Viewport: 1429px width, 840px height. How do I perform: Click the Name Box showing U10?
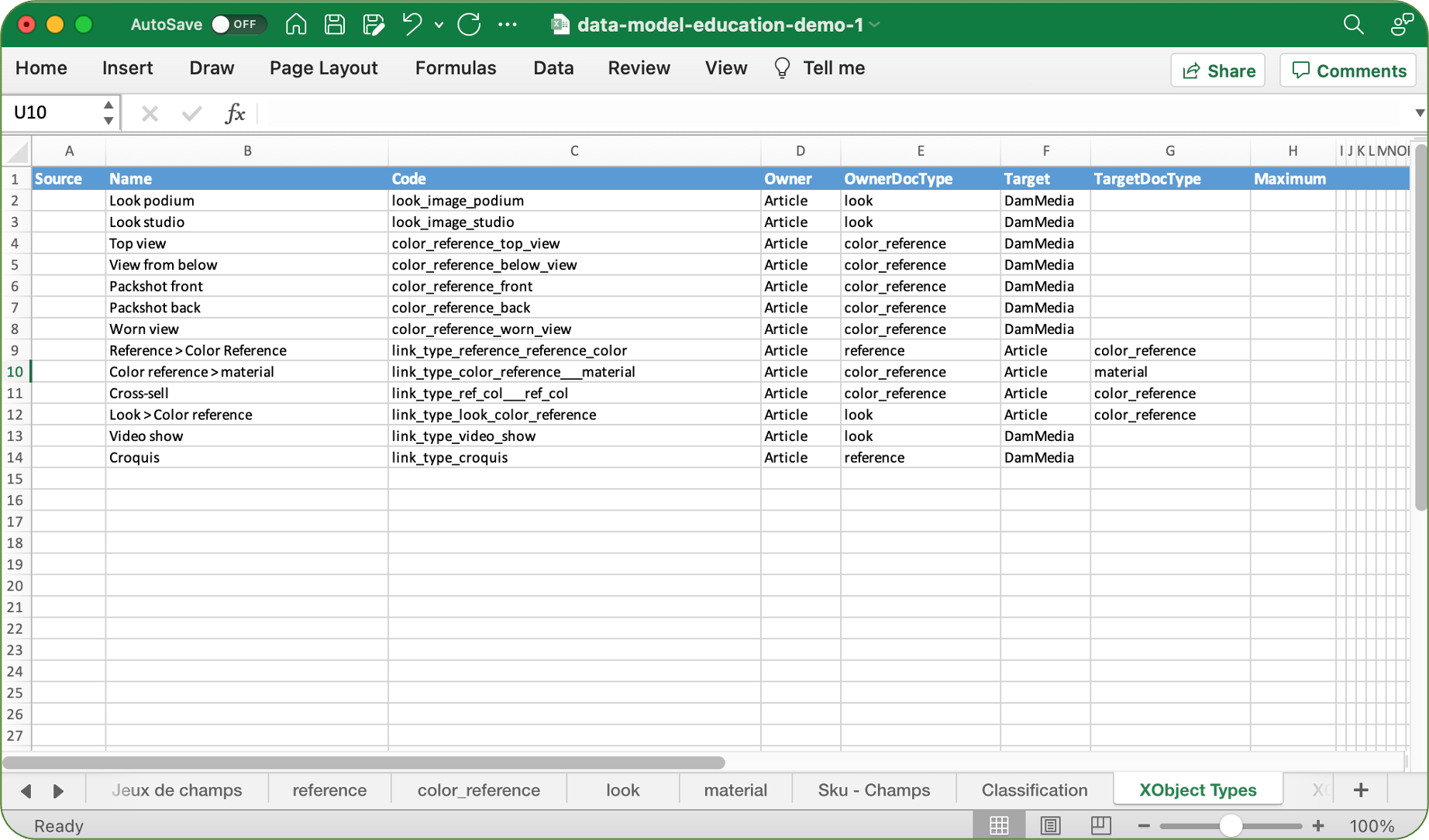point(53,113)
